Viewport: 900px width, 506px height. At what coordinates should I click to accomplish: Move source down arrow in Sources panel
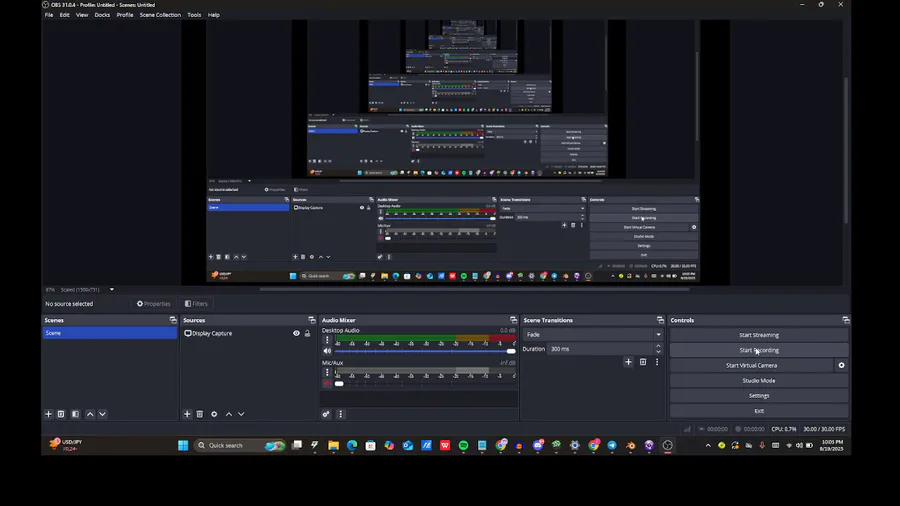coord(241,414)
